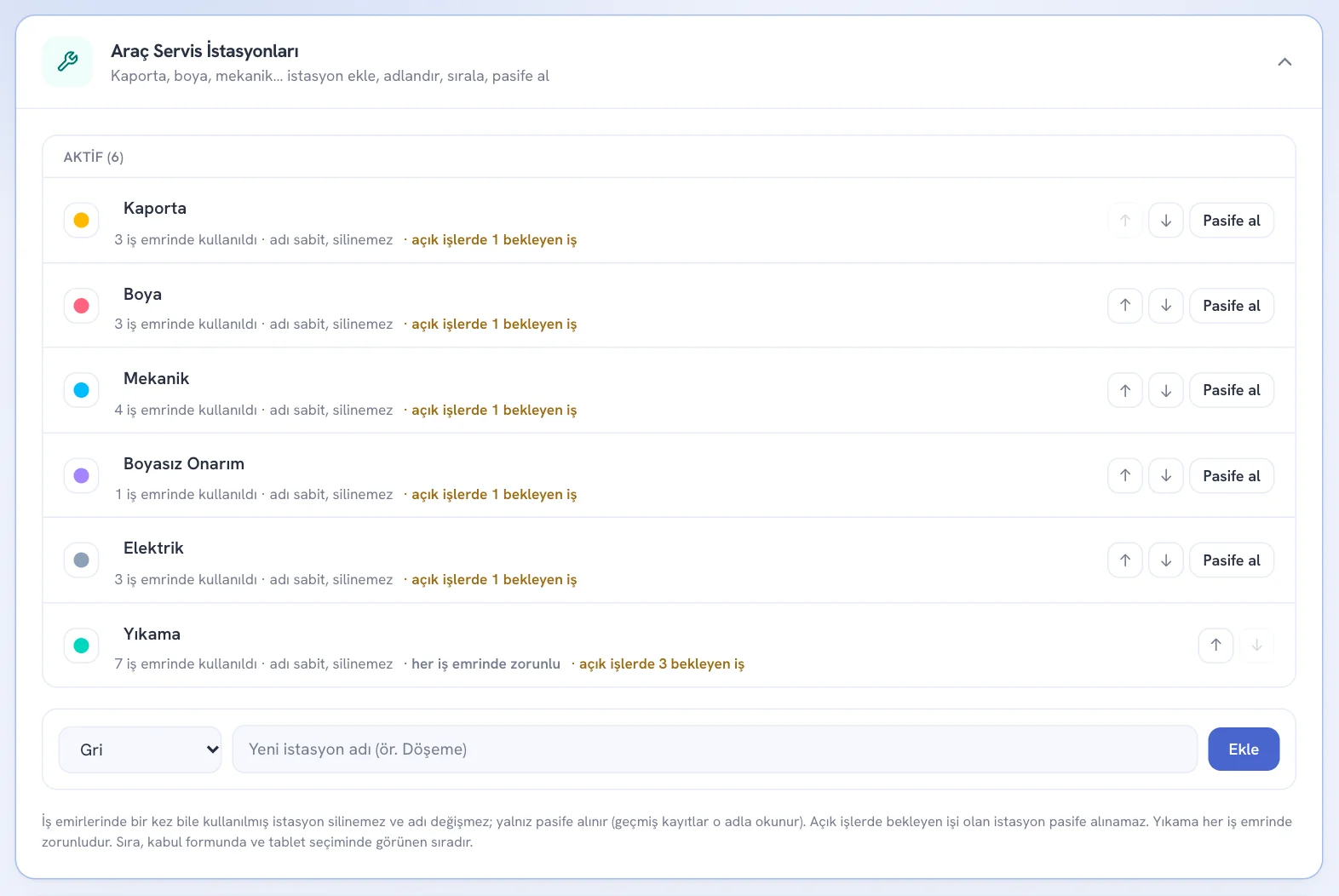Click the Mekanik station name
This screenshot has width=1339, height=896.
[156, 379]
